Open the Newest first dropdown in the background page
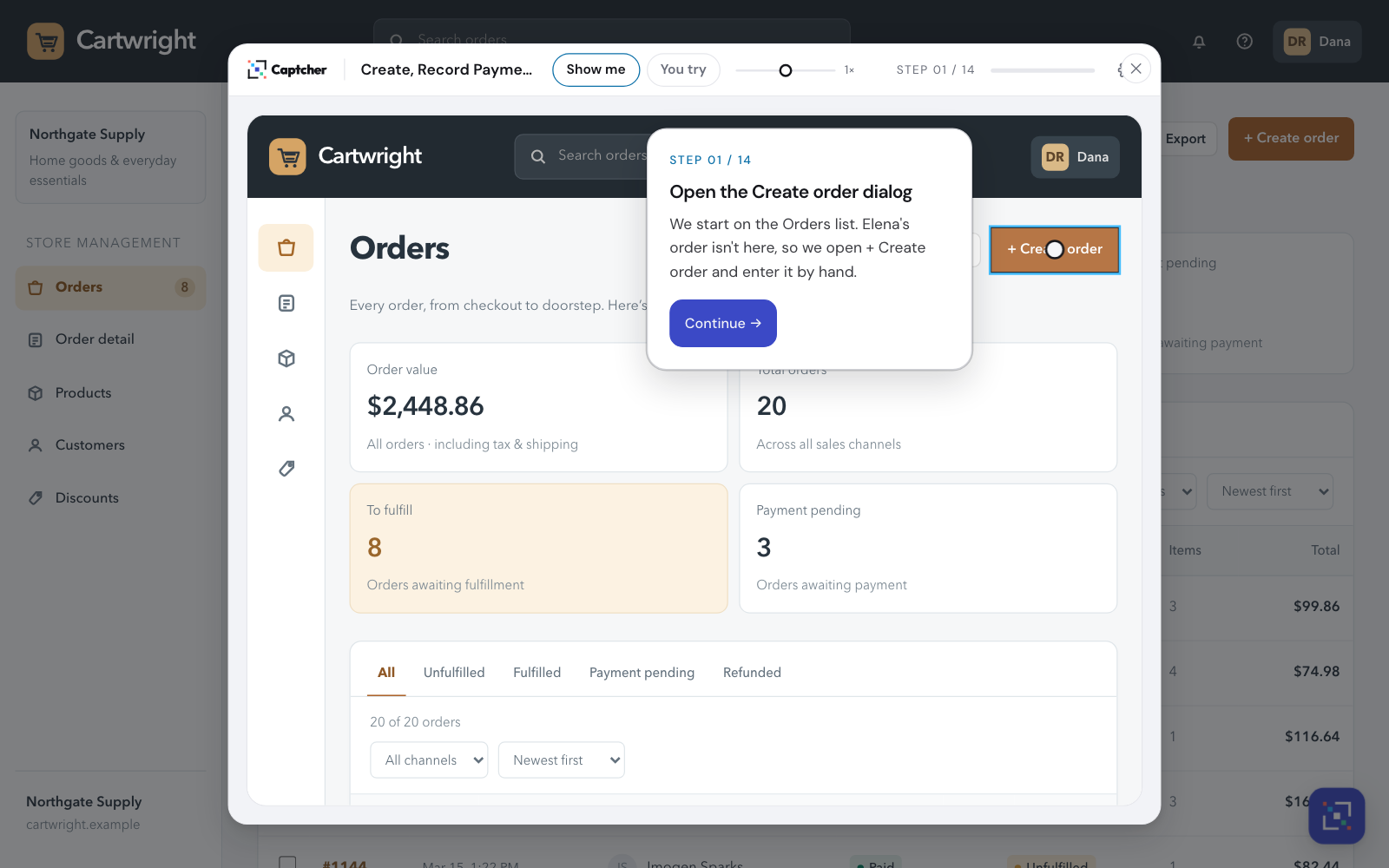Image resolution: width=1389 pixels, height=868 pixels. click(x=1270, y=491)
